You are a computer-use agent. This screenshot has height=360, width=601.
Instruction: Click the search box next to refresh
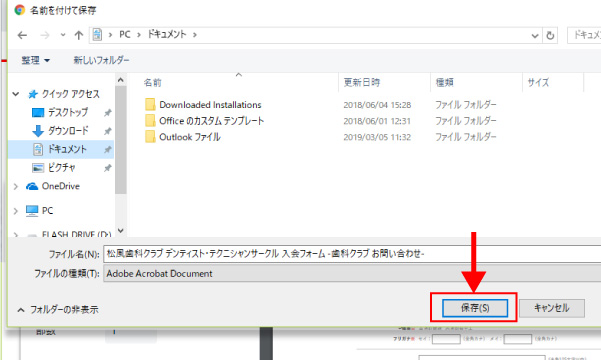coord(584,35)
